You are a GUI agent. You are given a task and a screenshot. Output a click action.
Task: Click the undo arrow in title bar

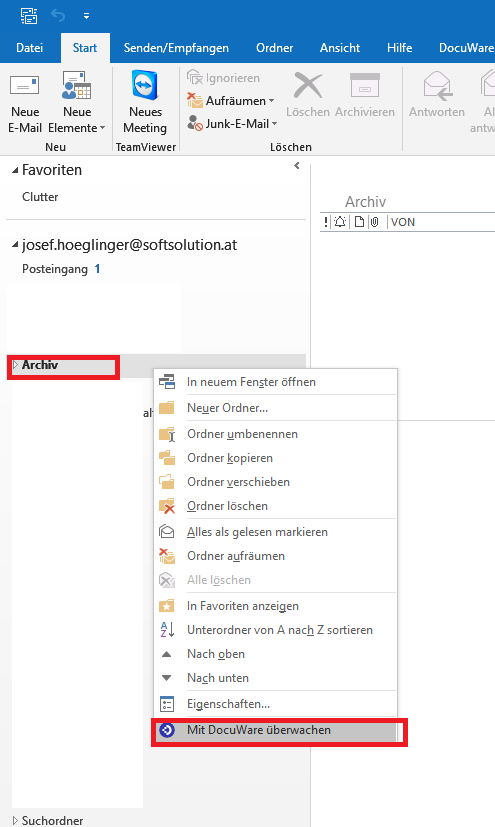point(58,16)
